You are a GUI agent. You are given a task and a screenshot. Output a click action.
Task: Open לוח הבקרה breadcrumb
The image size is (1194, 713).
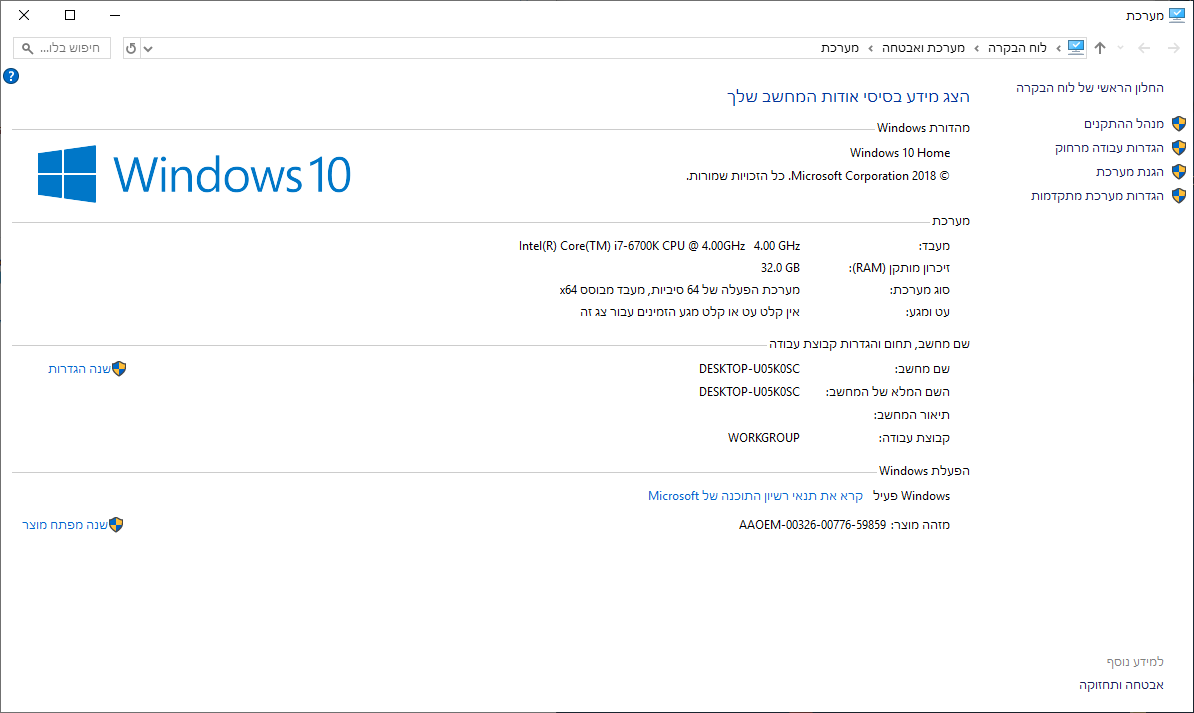coord(1017,47)
